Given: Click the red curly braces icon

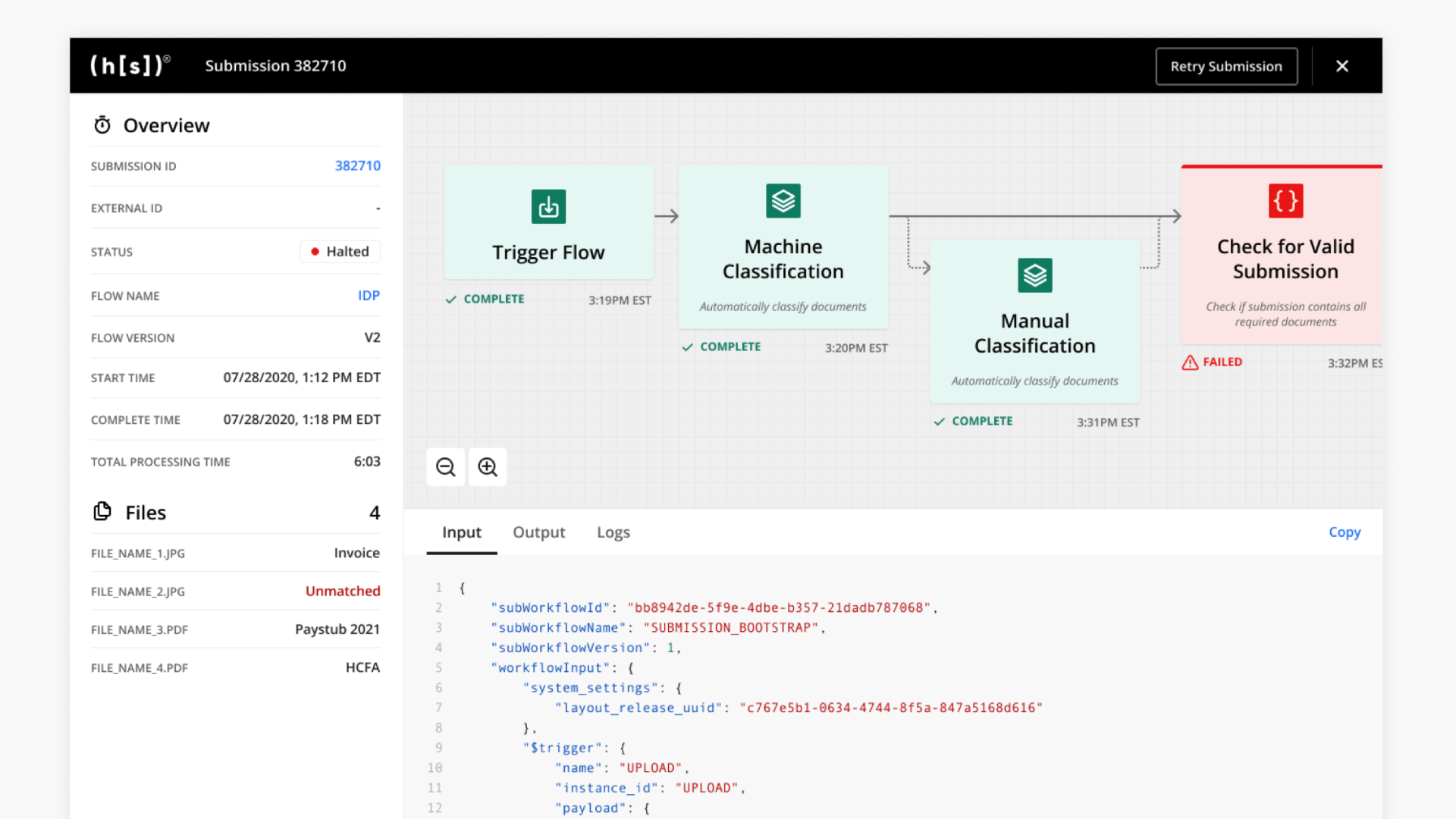Looking at the screenshot, I should 1285,201.
